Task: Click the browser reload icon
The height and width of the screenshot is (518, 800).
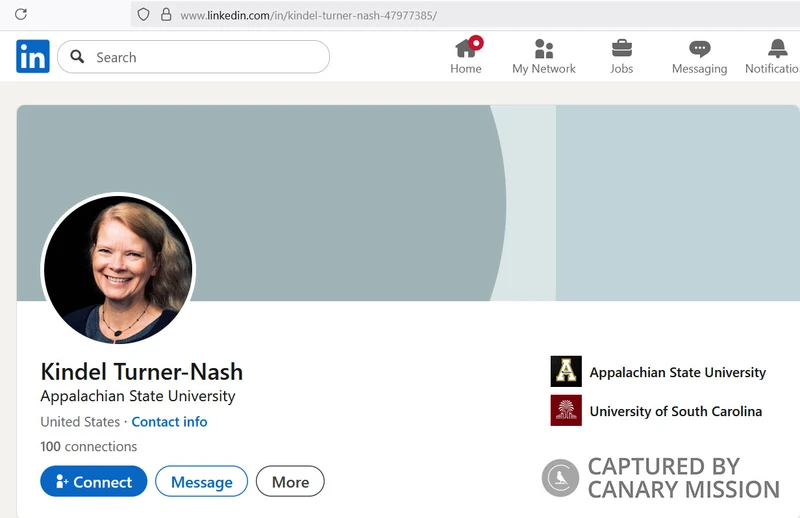Action: [21, 14]
